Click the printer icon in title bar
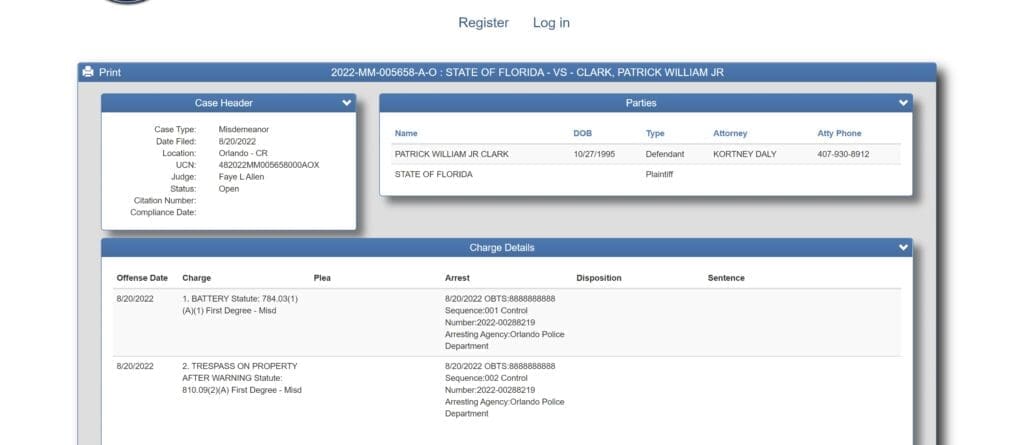The image size is (1024, 445). [88, 72]
